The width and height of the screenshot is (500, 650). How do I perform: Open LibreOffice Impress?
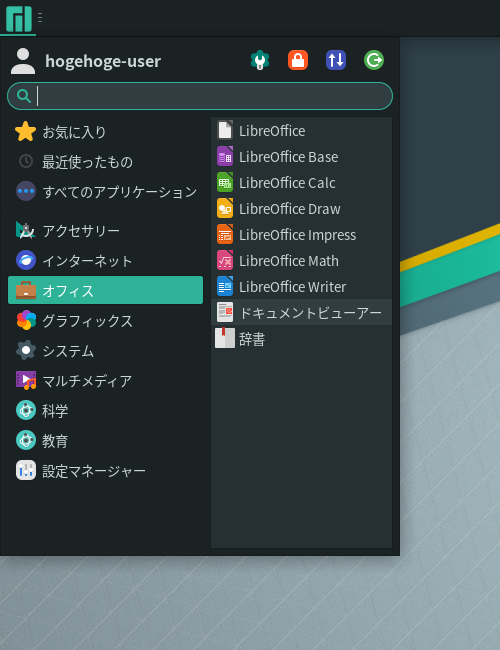pyautogui.click(x=301, y=235)
